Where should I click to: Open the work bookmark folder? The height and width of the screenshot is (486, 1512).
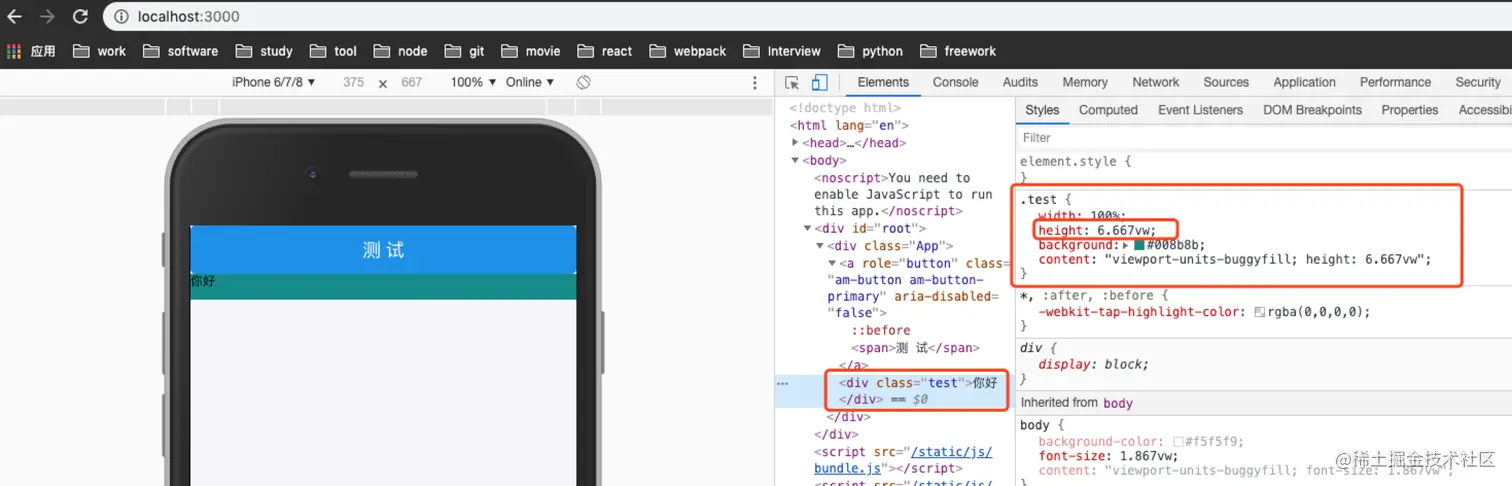click(100, 51)
